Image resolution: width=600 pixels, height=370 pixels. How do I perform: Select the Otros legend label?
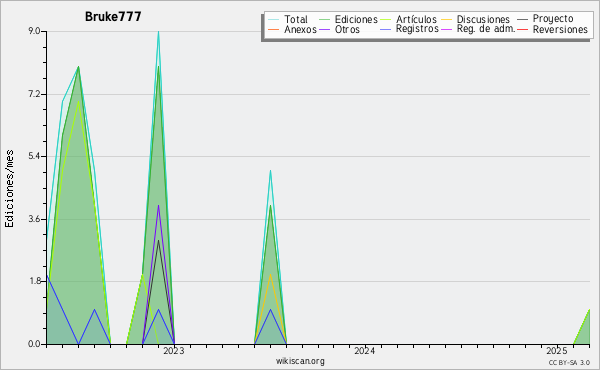[347, 29]
